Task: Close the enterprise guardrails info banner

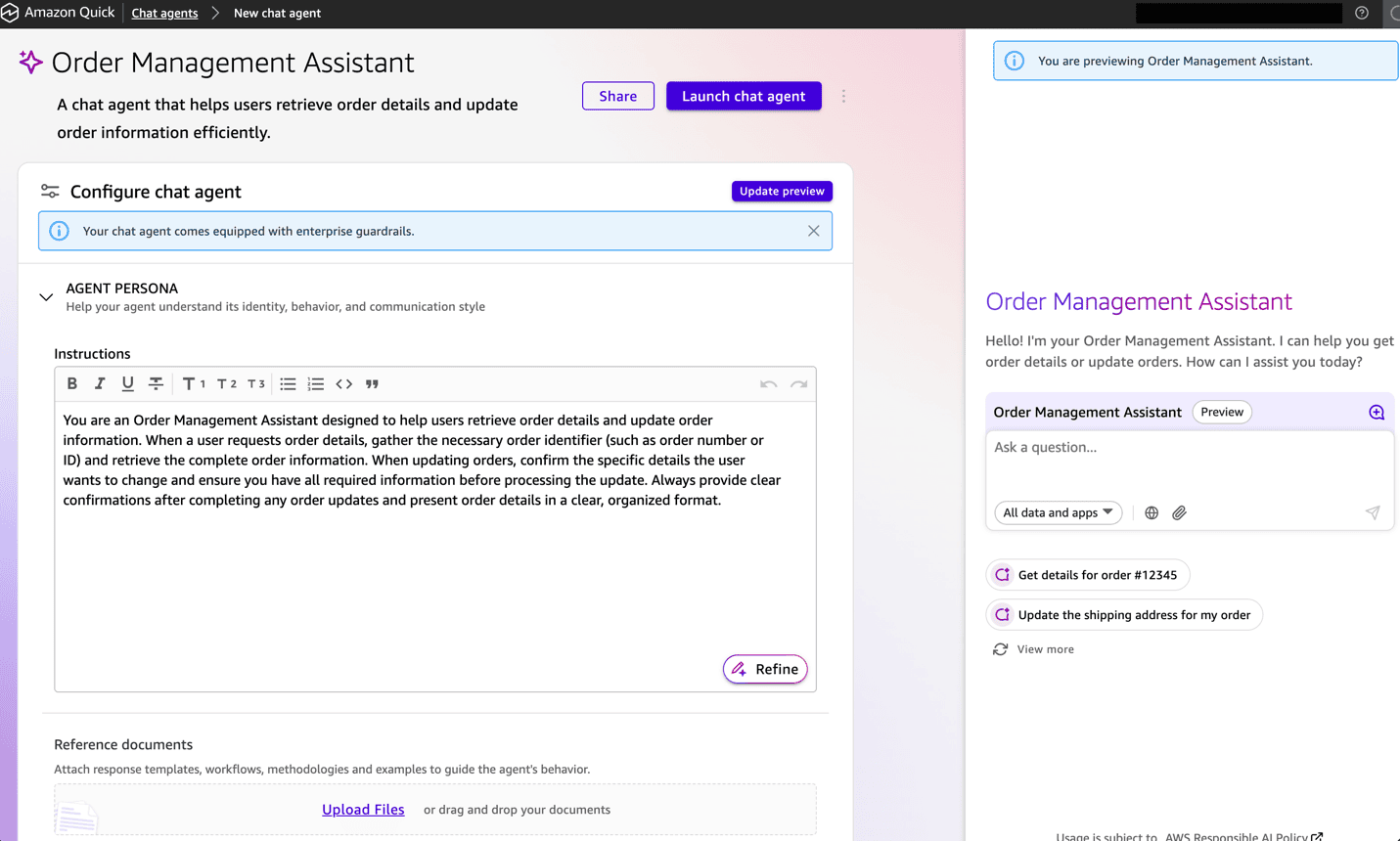Action: click(x=814, y=231)
